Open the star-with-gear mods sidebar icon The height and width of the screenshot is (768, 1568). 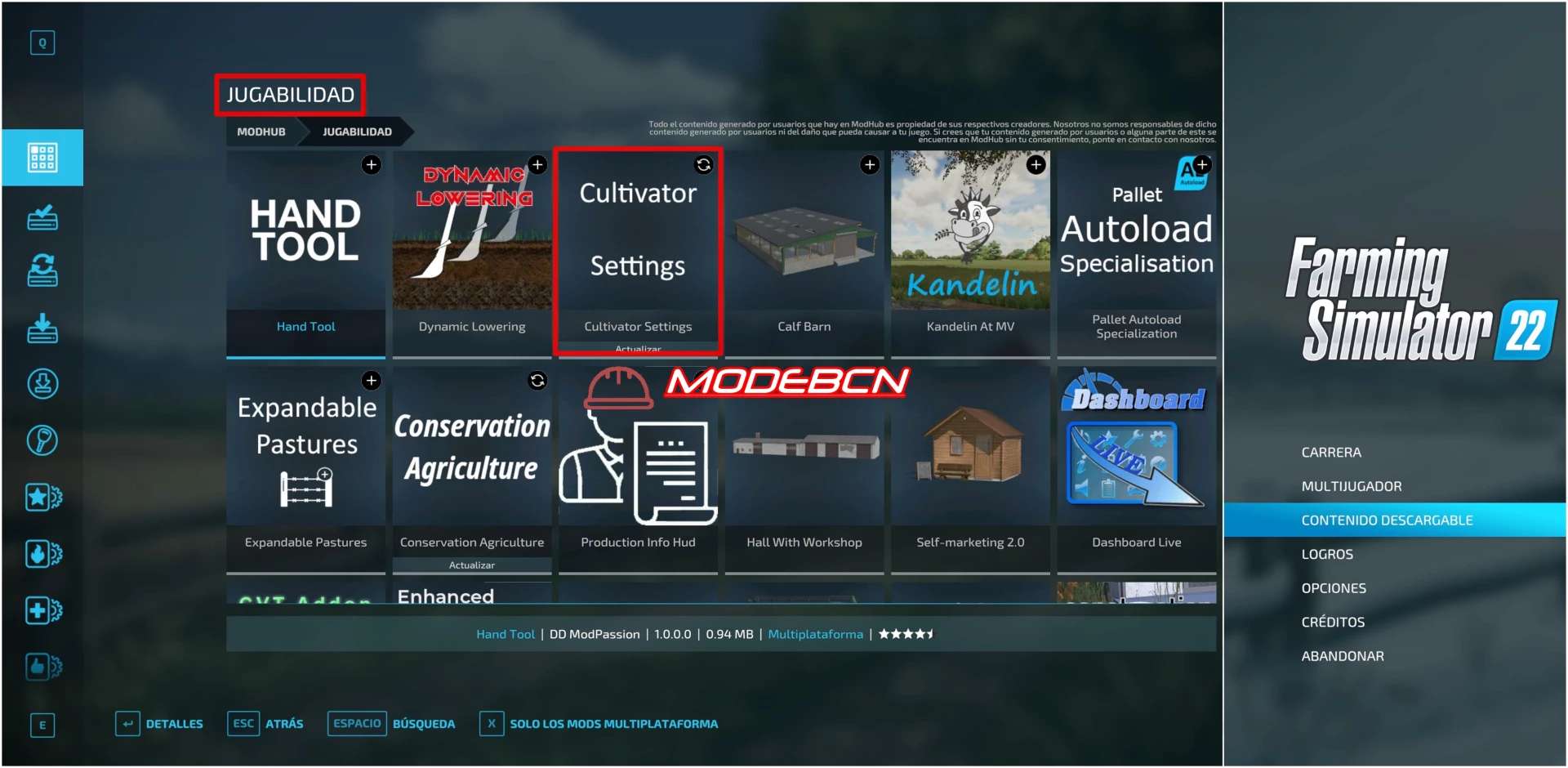(42, 497)
